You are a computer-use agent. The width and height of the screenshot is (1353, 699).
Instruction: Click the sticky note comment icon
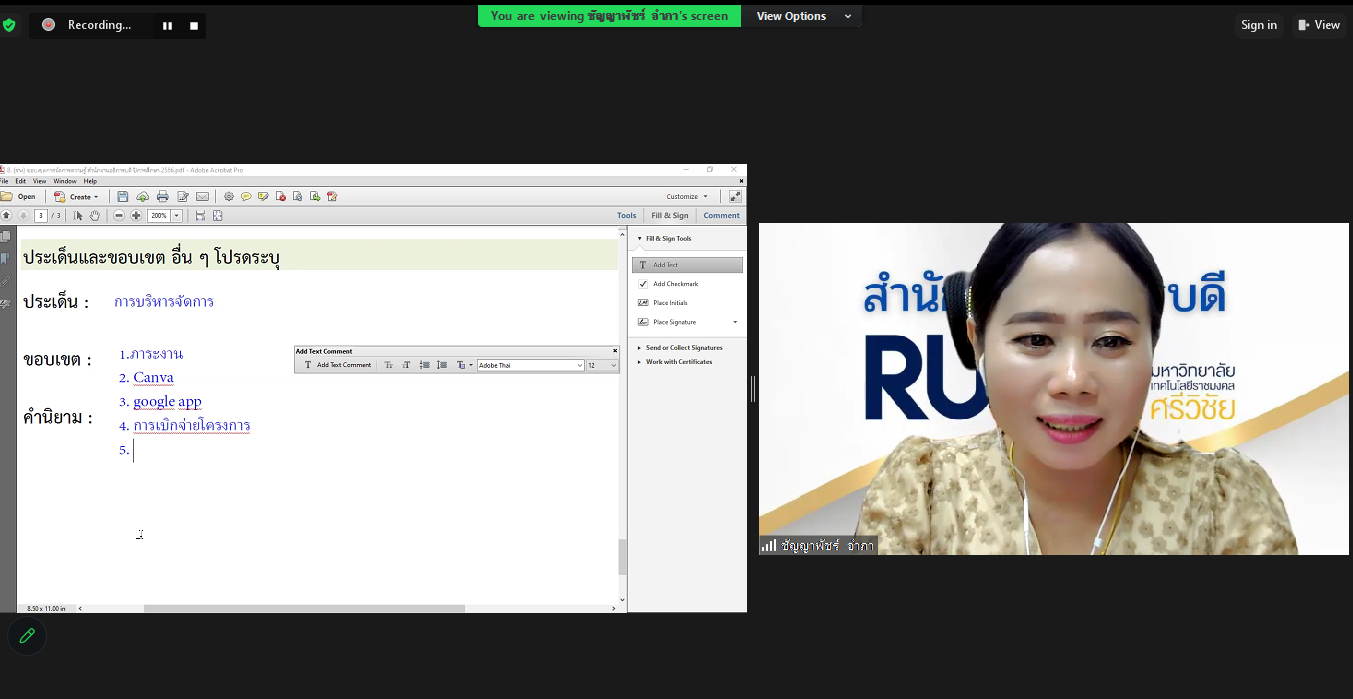(x=246, y=197)
